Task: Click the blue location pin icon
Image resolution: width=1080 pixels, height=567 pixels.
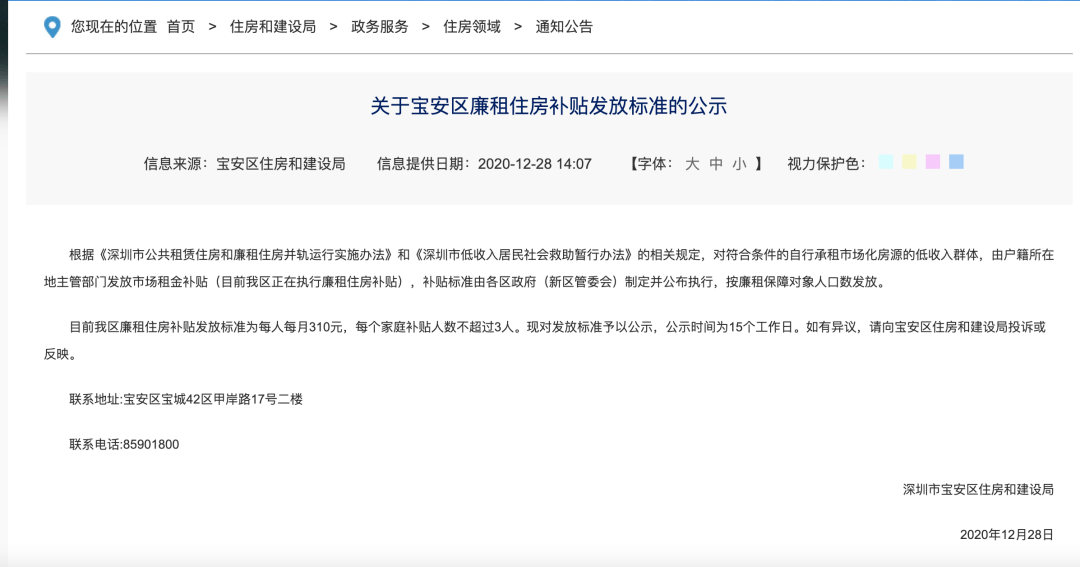Action: pyautogui.click(x=52, y=27)
